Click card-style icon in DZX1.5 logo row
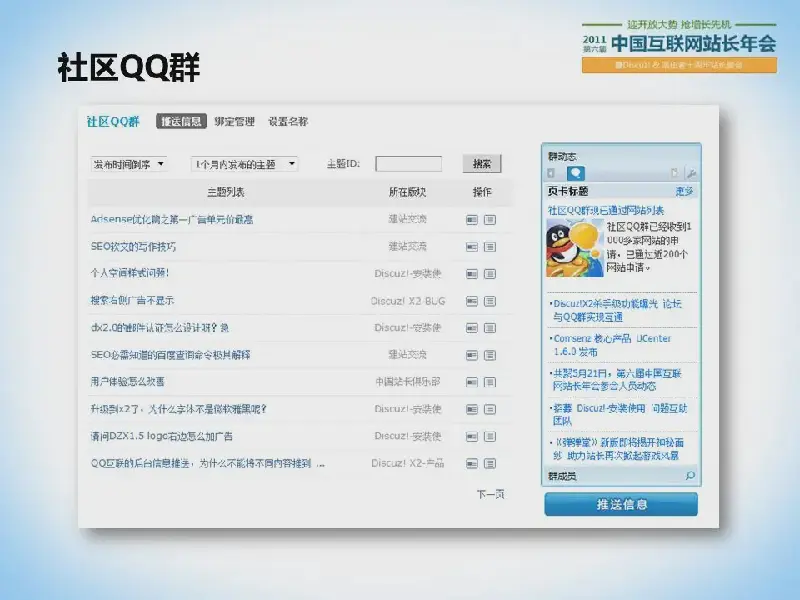This screenshot has width=800, height=600. (472, 436)
